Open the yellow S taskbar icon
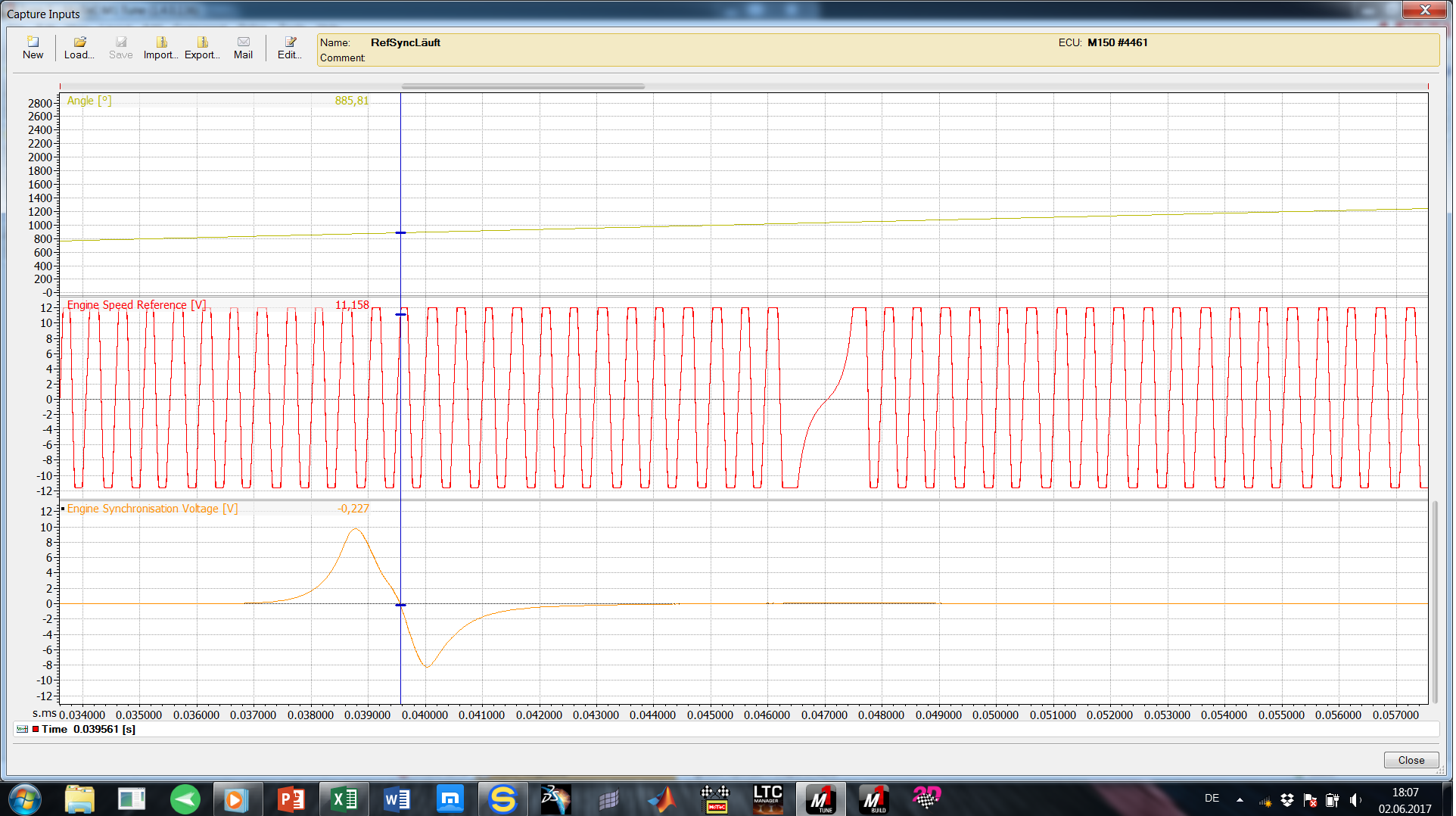1456x816 pixels. (502, 799)
